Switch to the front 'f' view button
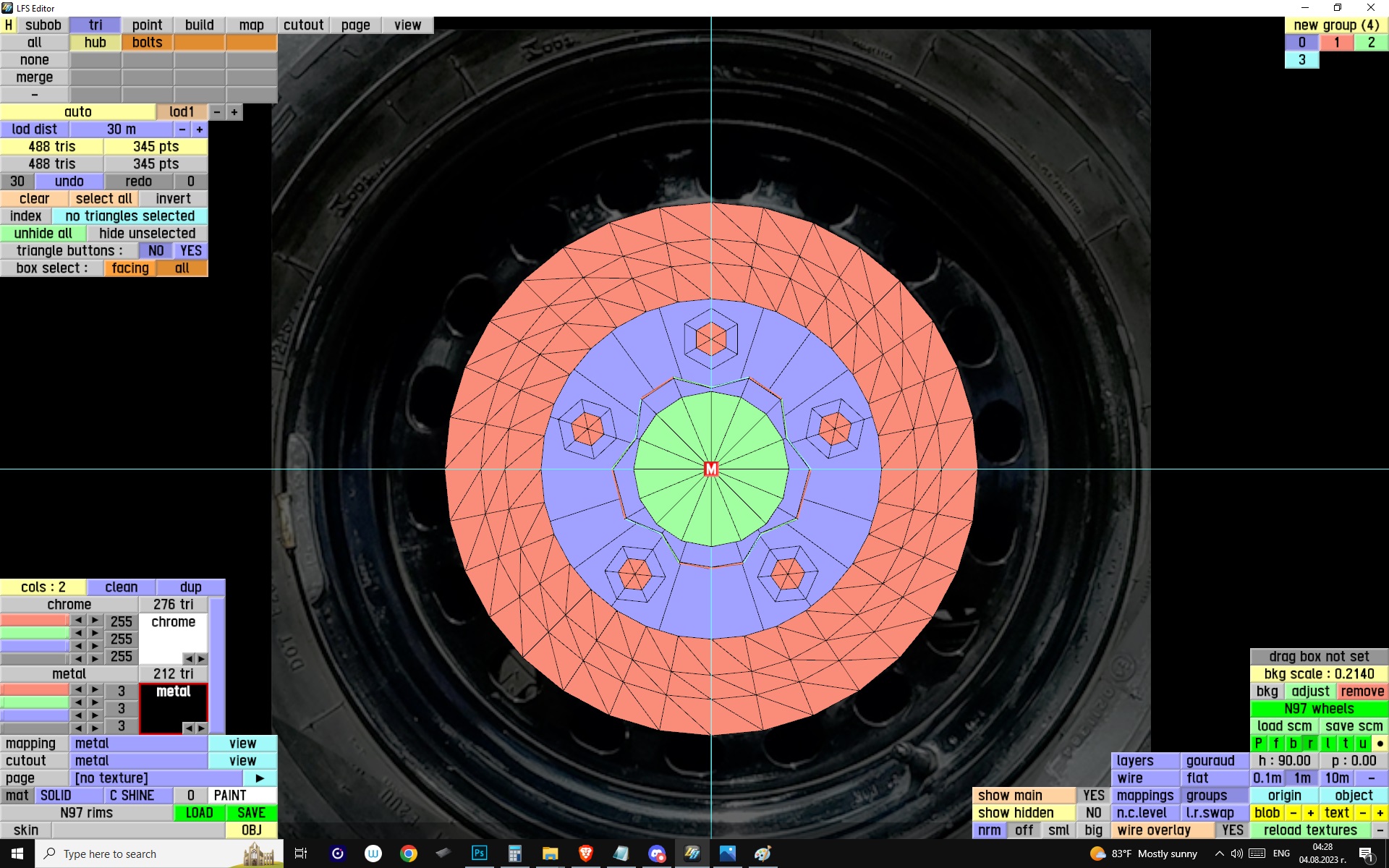The image size is (1389, 868). click(x=1275, y=743)
